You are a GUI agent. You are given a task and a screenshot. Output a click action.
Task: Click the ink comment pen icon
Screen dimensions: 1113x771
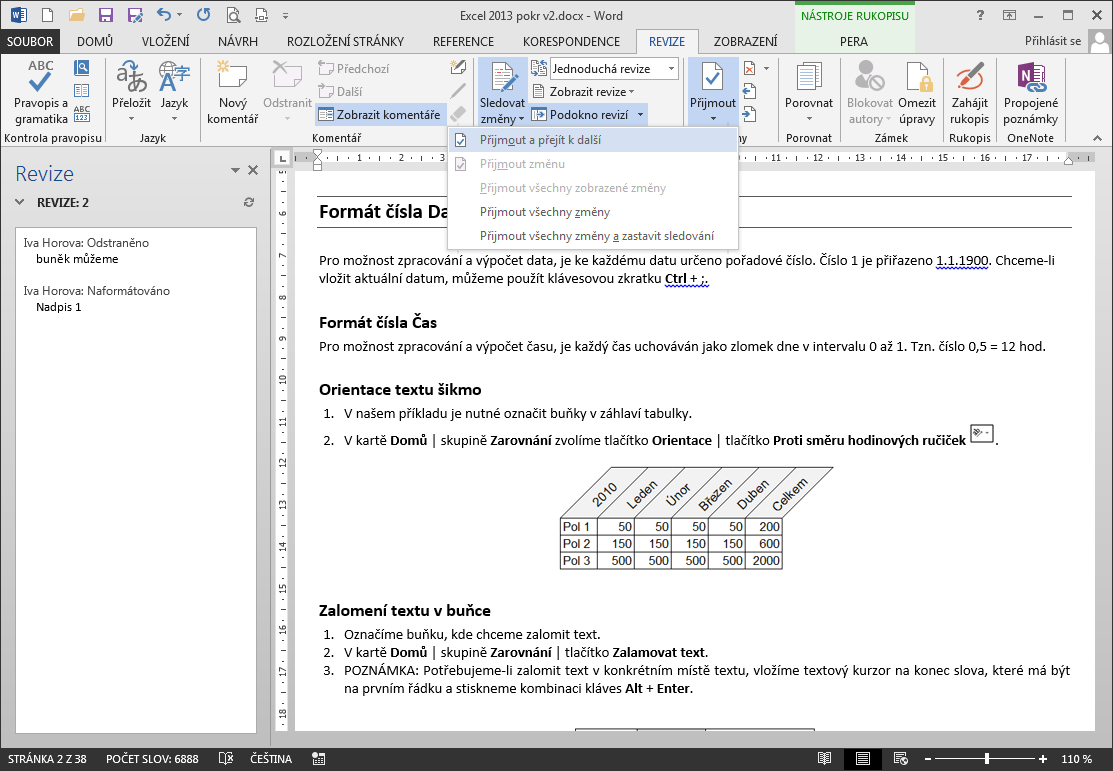(458, 67)
